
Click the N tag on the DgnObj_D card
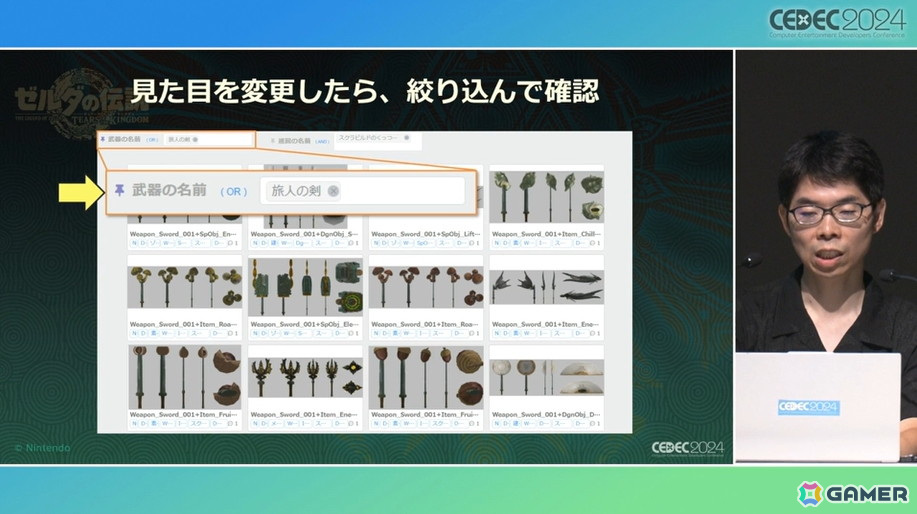[496, 423]
